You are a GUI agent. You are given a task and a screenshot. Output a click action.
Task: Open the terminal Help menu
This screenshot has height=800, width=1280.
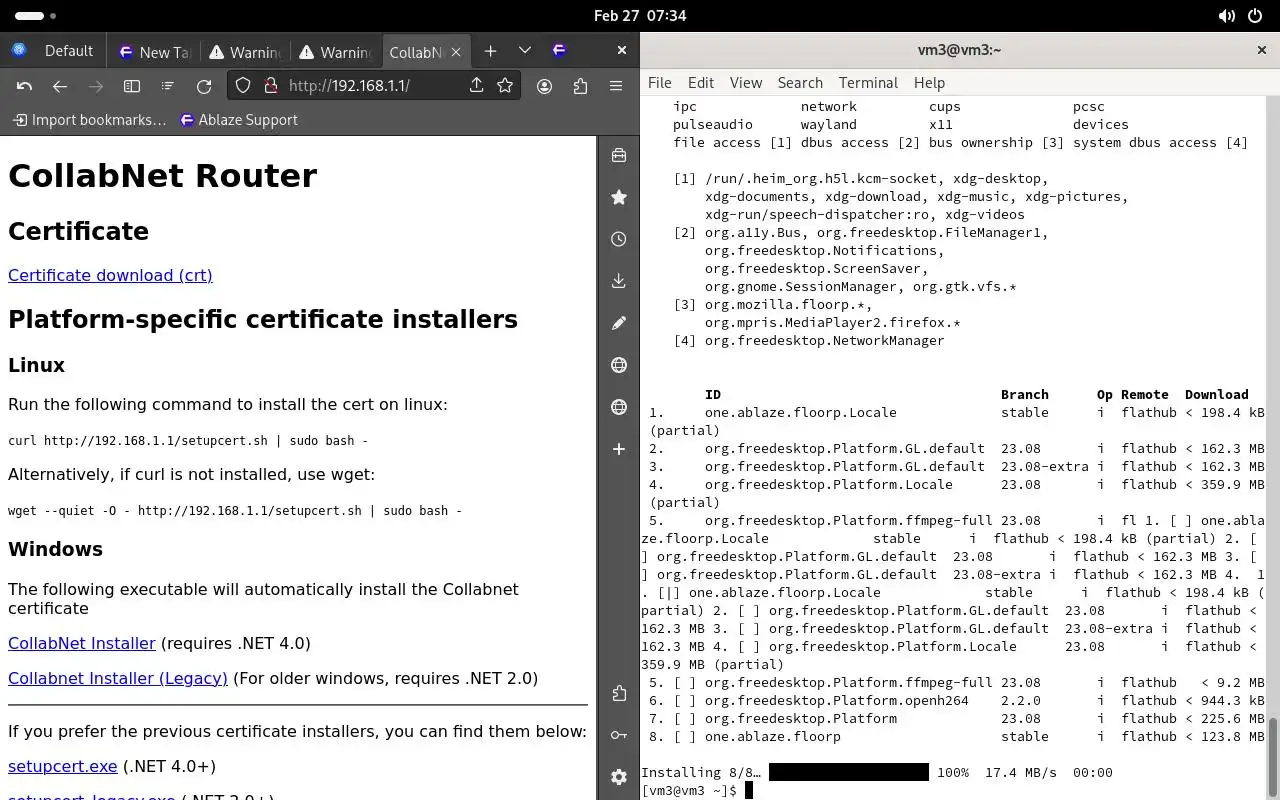929,83
